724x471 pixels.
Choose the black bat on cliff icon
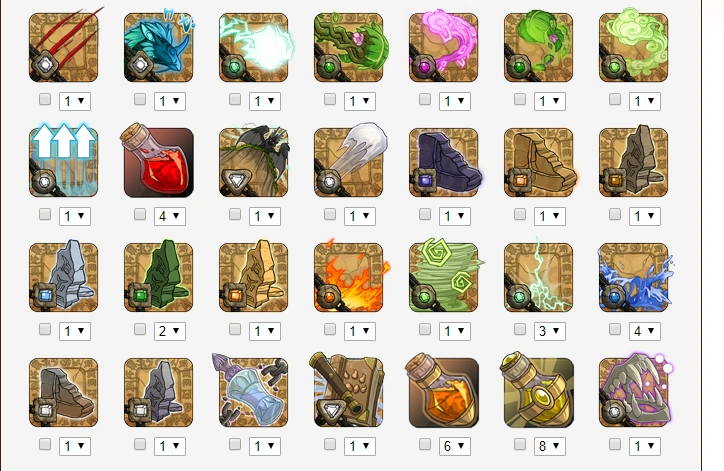pos(253,162)
